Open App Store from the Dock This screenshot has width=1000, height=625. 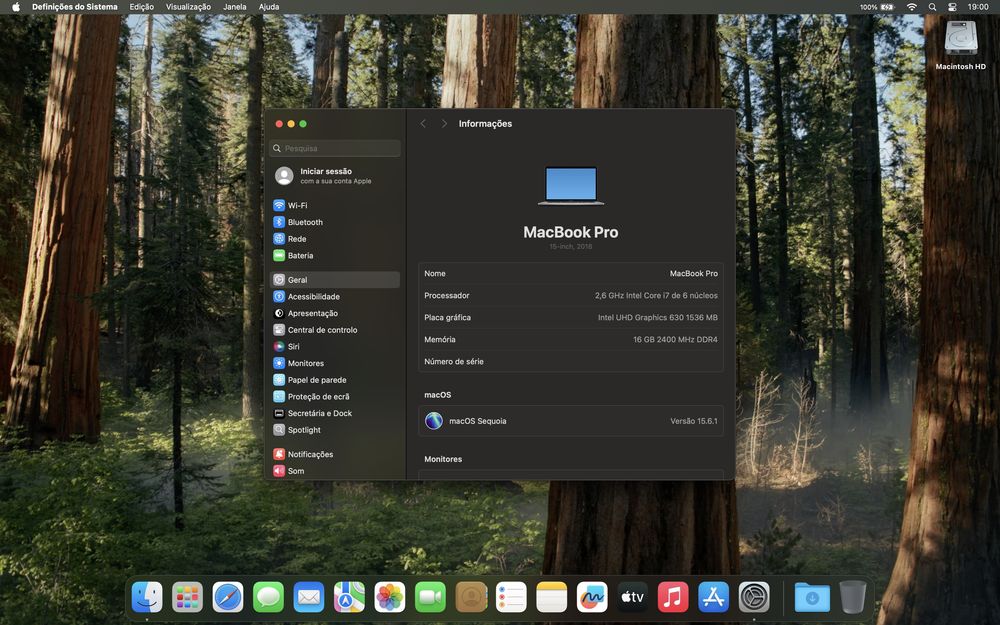click(714, 598)
